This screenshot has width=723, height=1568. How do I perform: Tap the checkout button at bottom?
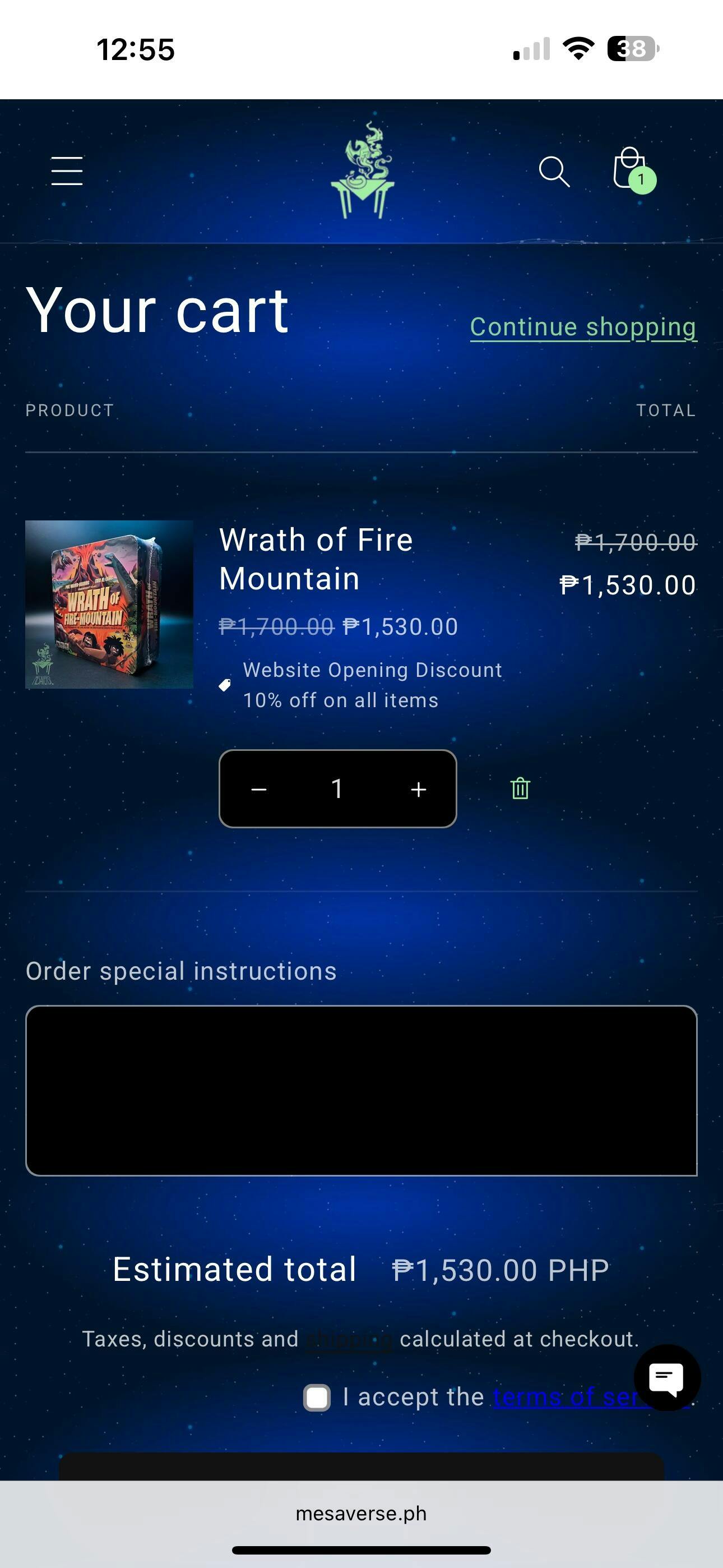361,1466
